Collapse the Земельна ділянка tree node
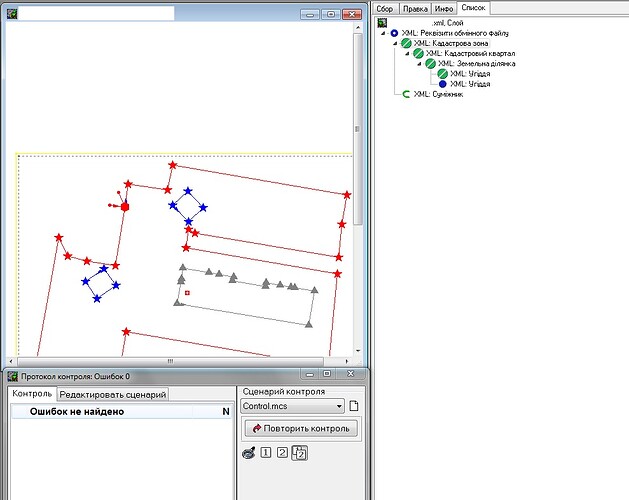Screen dimensions: 629x500 tap(419, 63)
